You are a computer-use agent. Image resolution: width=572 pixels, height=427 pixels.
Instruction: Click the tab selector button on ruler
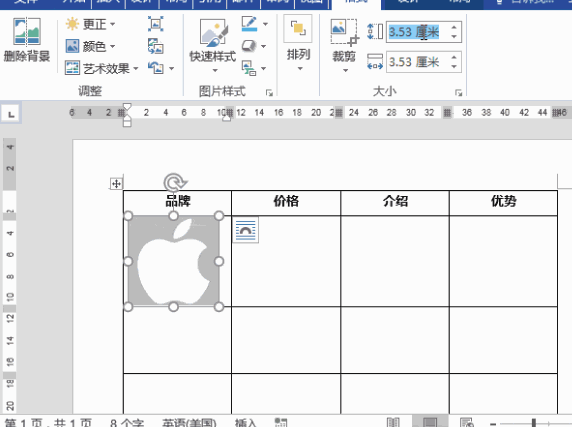[x=11, y=114]
